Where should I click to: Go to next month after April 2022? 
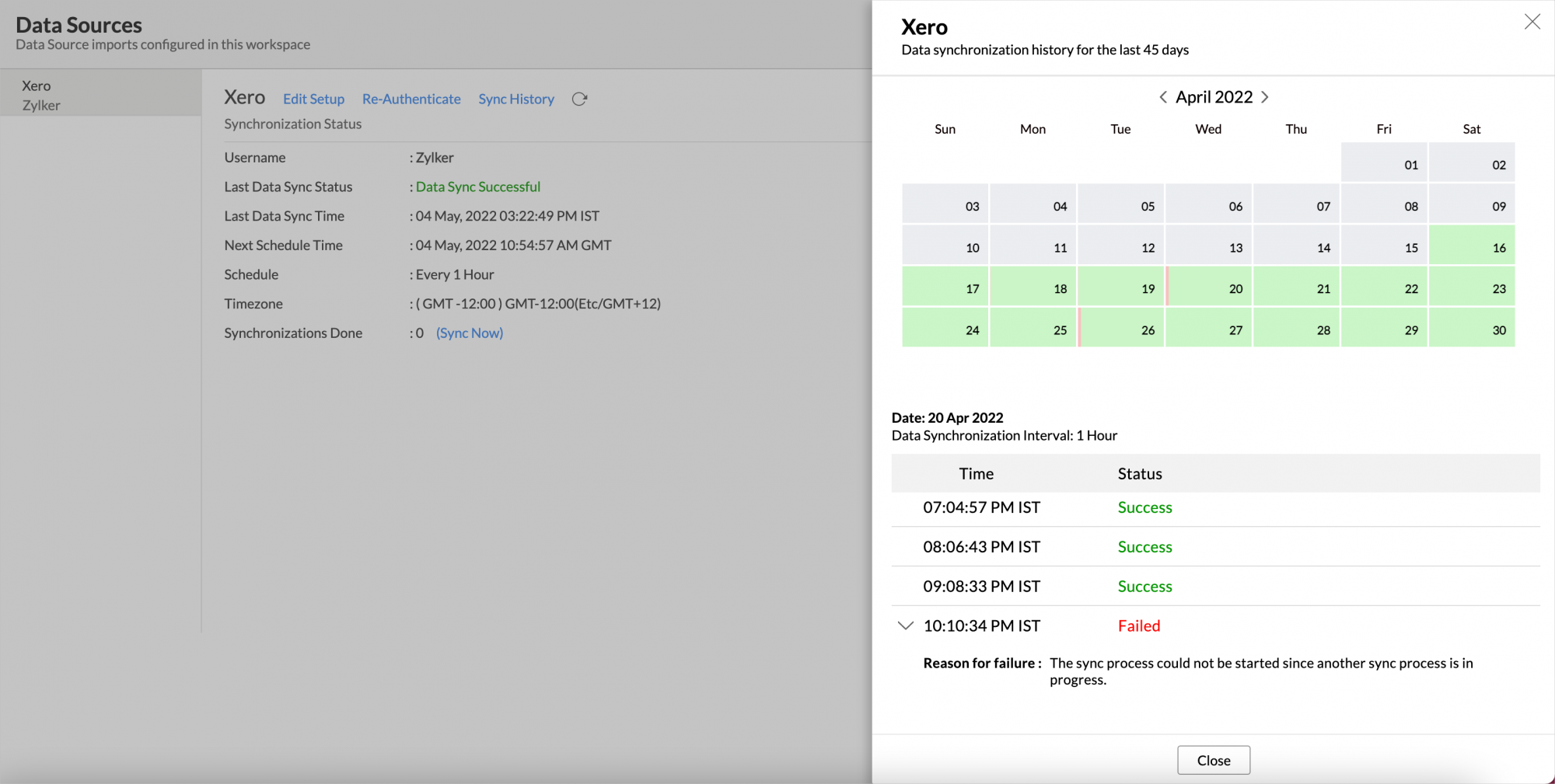pyautogui.click(x=1265, y=97)
